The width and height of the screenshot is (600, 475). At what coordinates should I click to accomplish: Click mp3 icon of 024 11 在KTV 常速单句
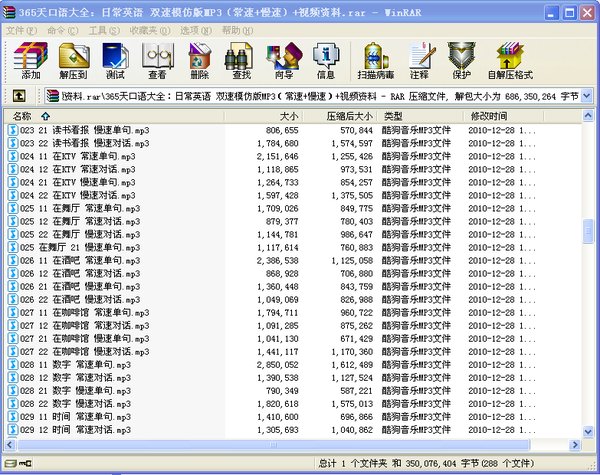tap(13, 156)
